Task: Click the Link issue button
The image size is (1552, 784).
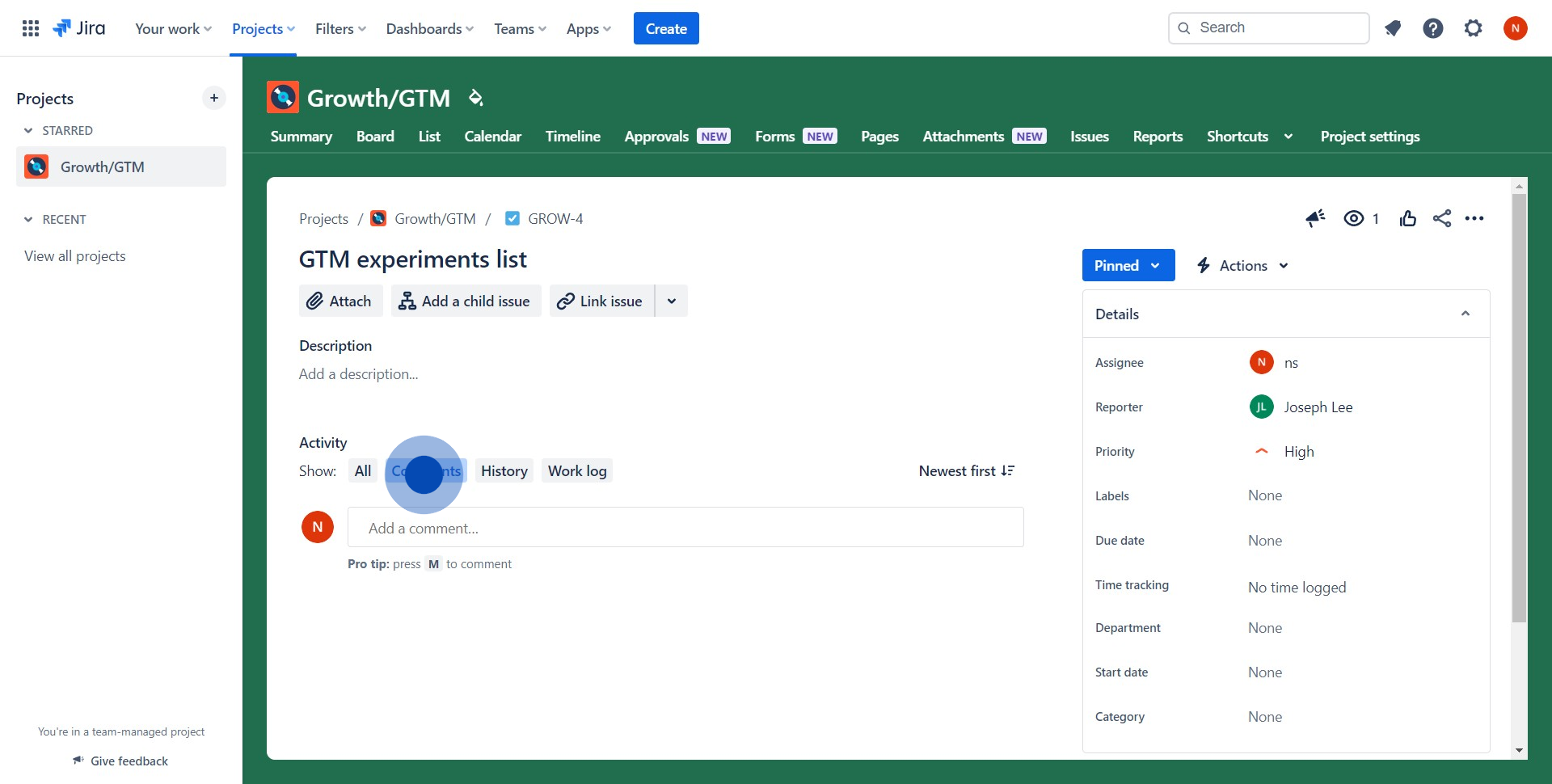Action: point(601,301)
